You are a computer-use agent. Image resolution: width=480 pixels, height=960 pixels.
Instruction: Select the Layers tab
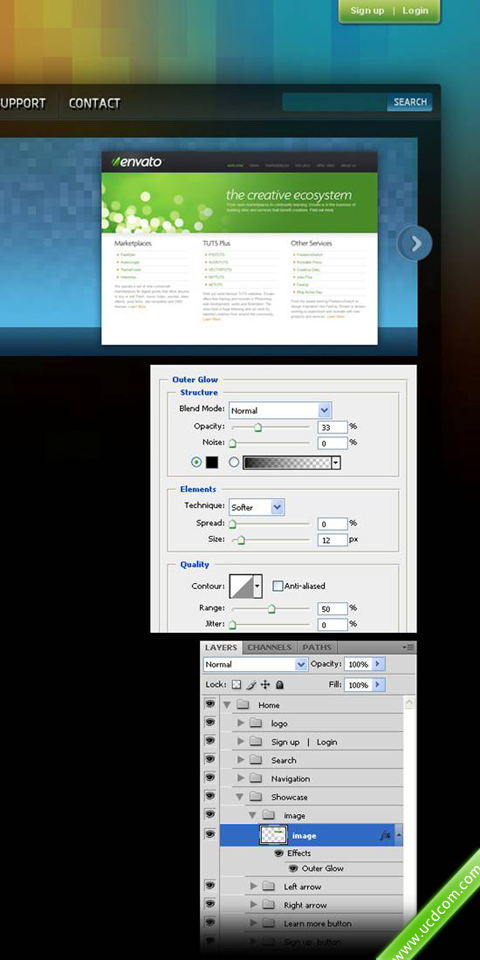click(221, 647)
